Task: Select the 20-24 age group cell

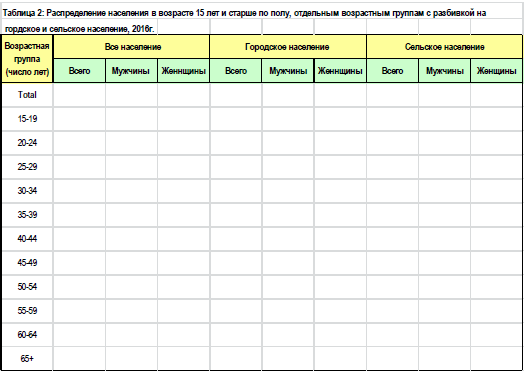Action: [27, 143]
